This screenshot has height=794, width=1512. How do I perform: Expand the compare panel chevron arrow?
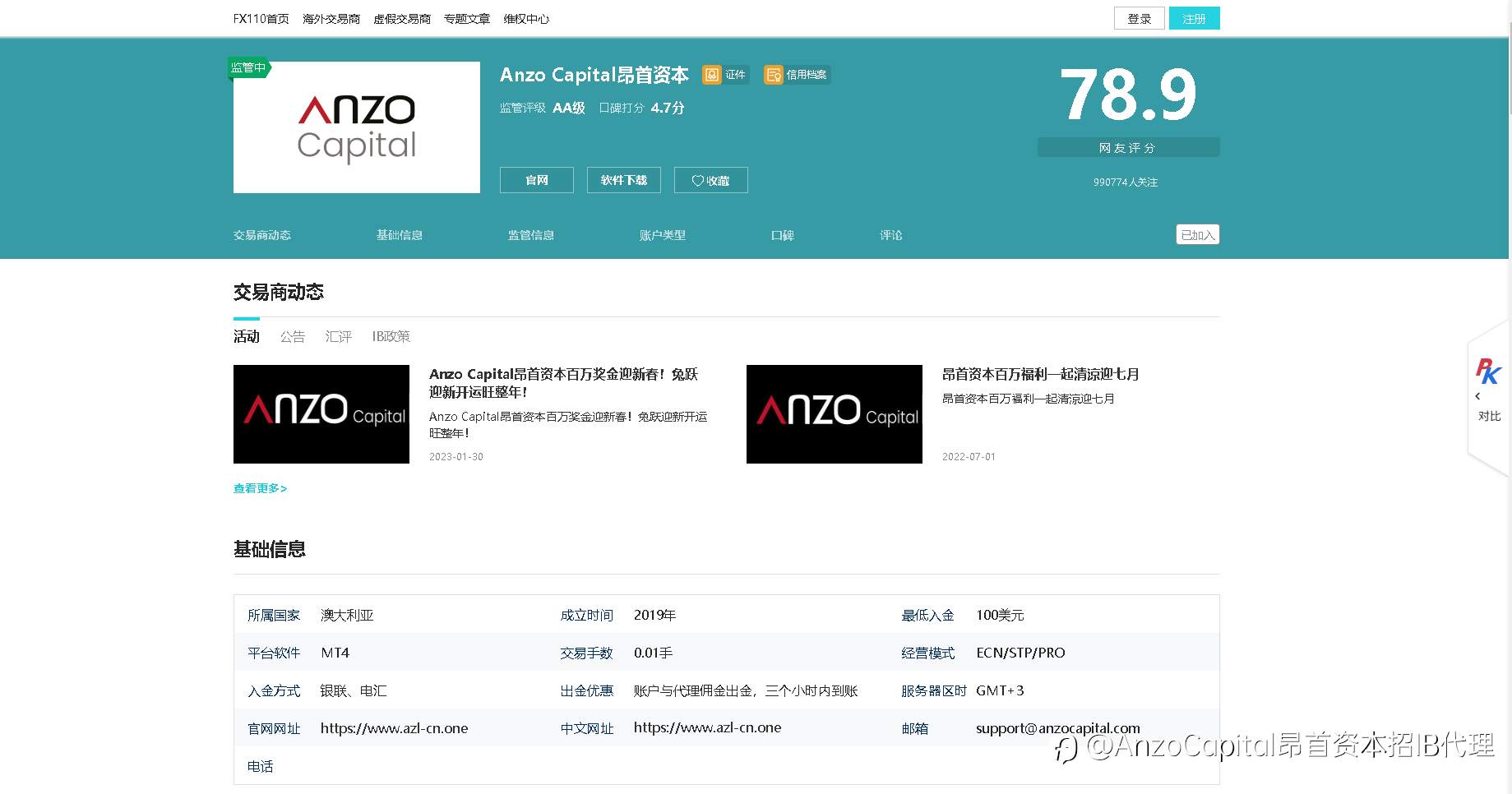1477,396
